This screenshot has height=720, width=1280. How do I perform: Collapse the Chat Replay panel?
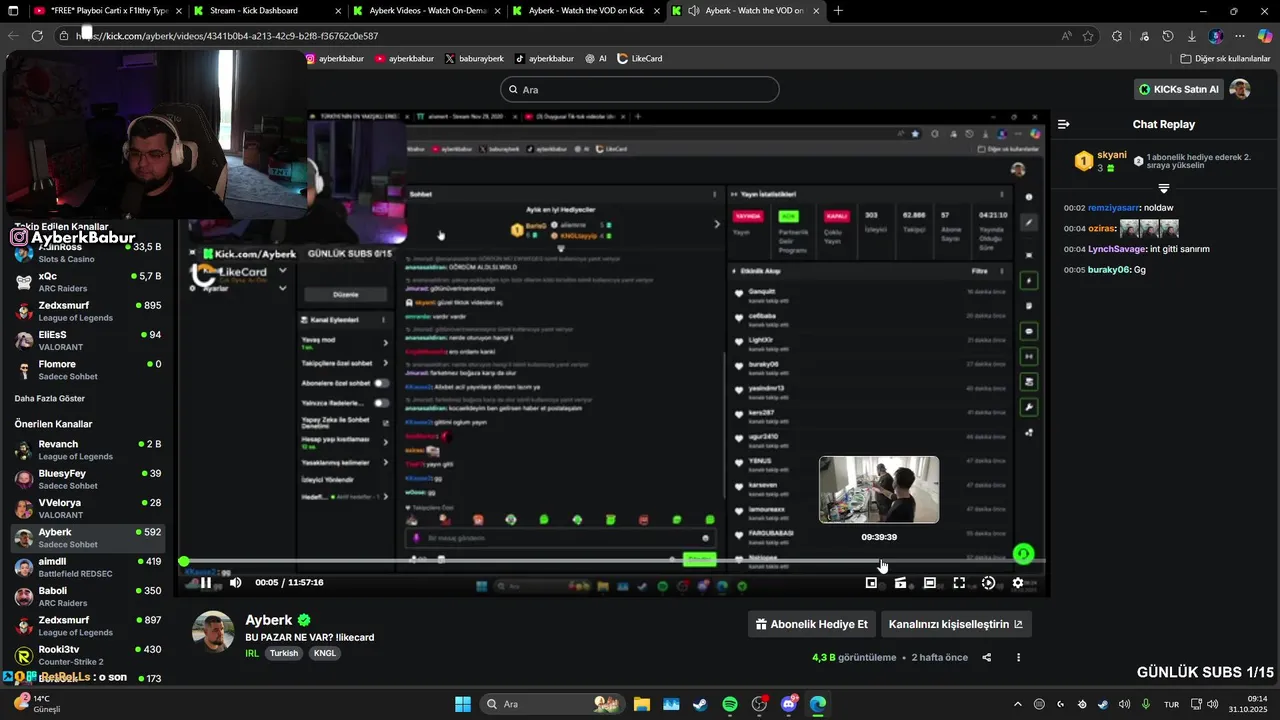point(1064,124)
